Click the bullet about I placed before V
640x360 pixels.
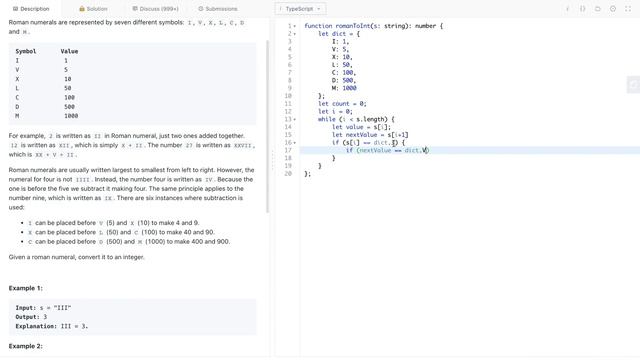click(x=113, y=223)
